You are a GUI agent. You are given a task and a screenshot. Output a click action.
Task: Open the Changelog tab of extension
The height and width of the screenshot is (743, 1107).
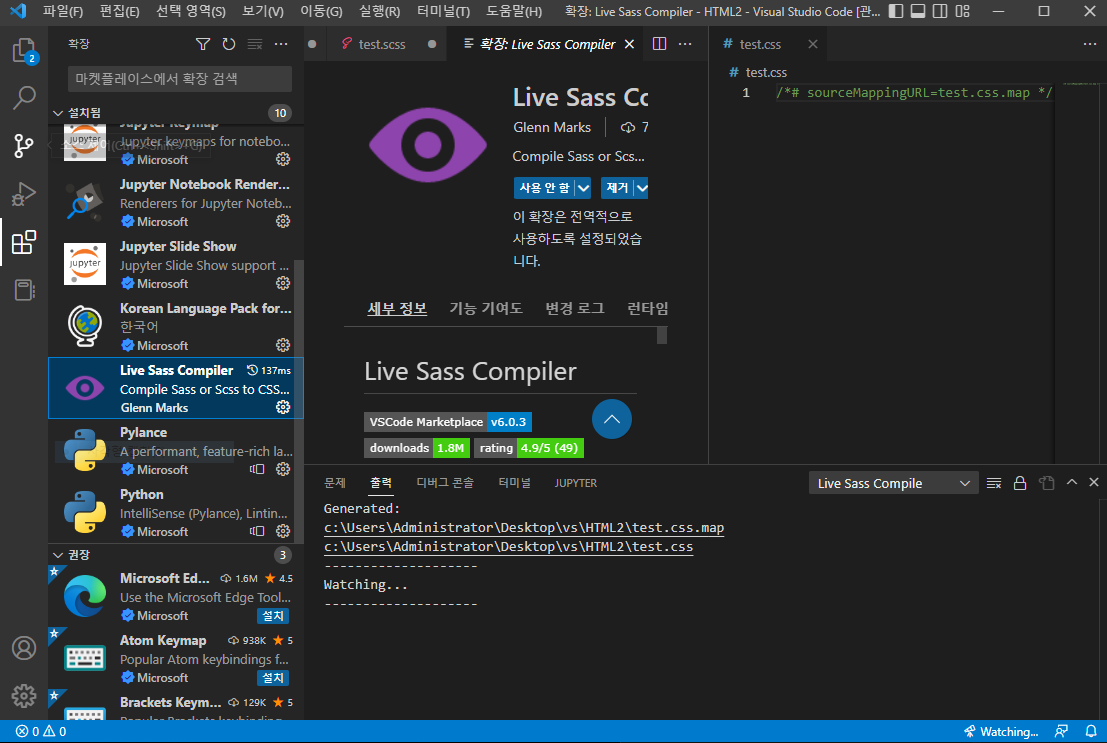click(x=575, y=309)
